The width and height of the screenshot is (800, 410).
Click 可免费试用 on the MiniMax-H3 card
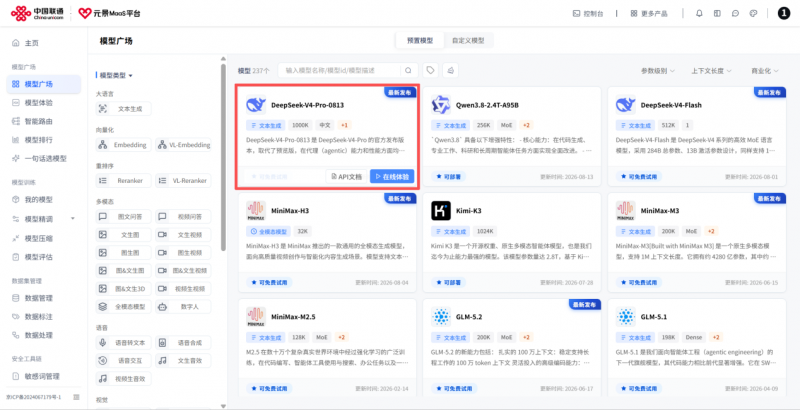(269, 282)
